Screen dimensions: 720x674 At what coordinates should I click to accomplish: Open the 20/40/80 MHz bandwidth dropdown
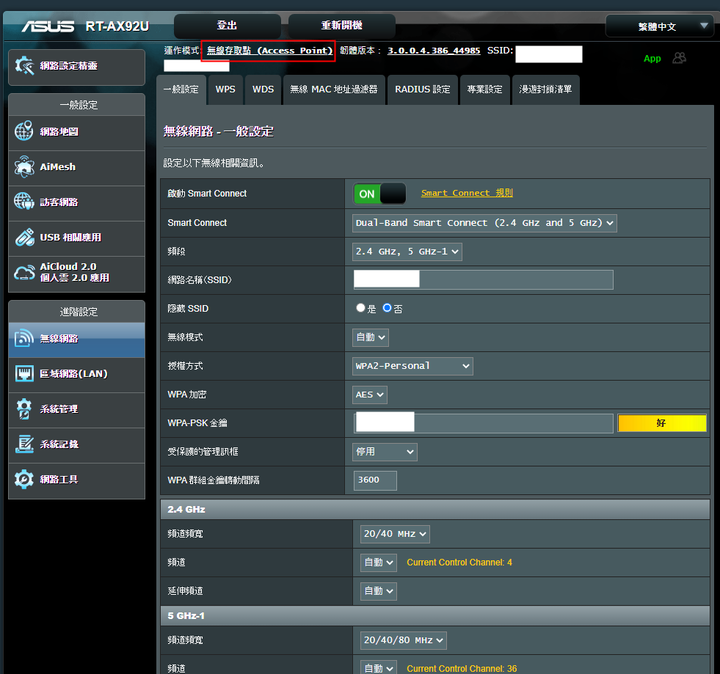tap(403, 640)
